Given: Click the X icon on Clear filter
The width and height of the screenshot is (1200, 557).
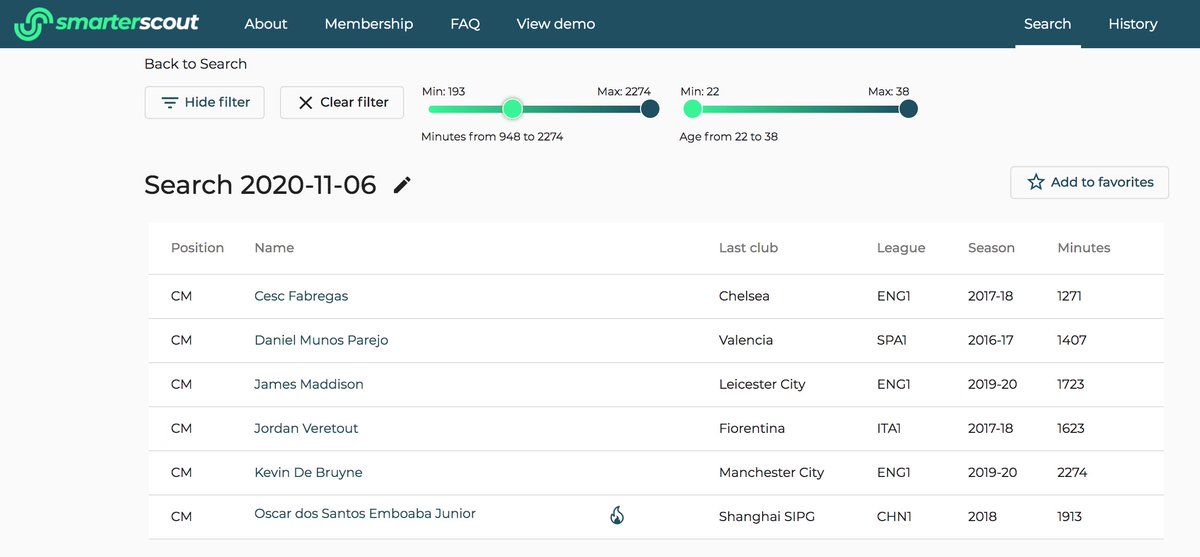Looking at the screenshot, I should (306, 102).
